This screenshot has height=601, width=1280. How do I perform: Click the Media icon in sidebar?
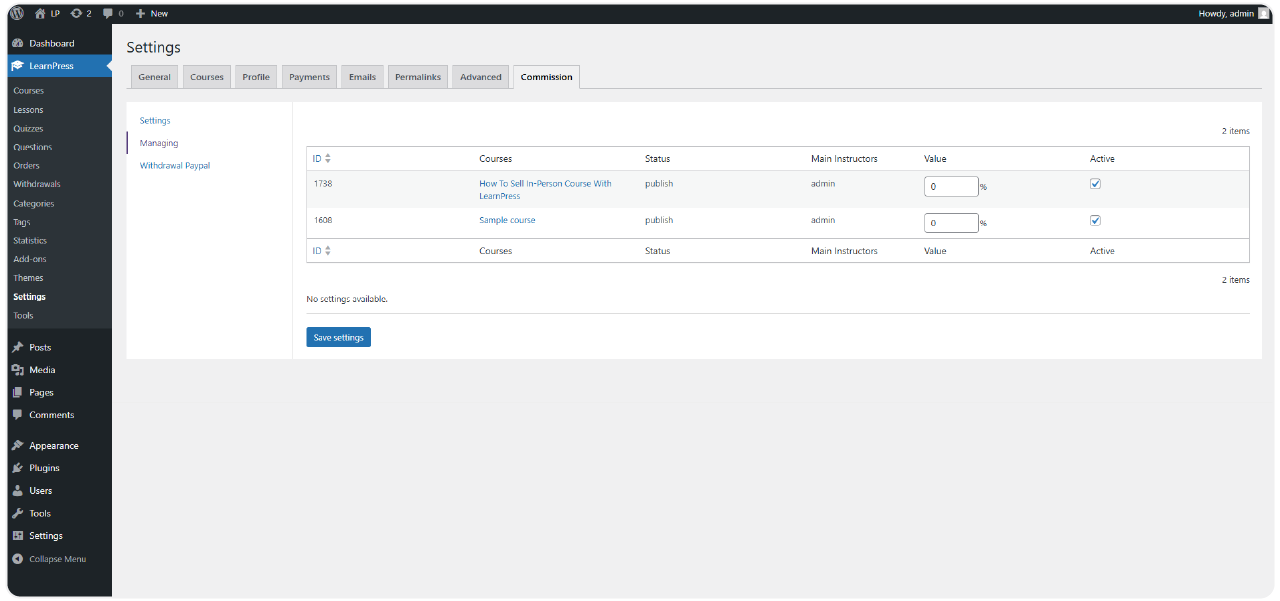coord(18,370)
